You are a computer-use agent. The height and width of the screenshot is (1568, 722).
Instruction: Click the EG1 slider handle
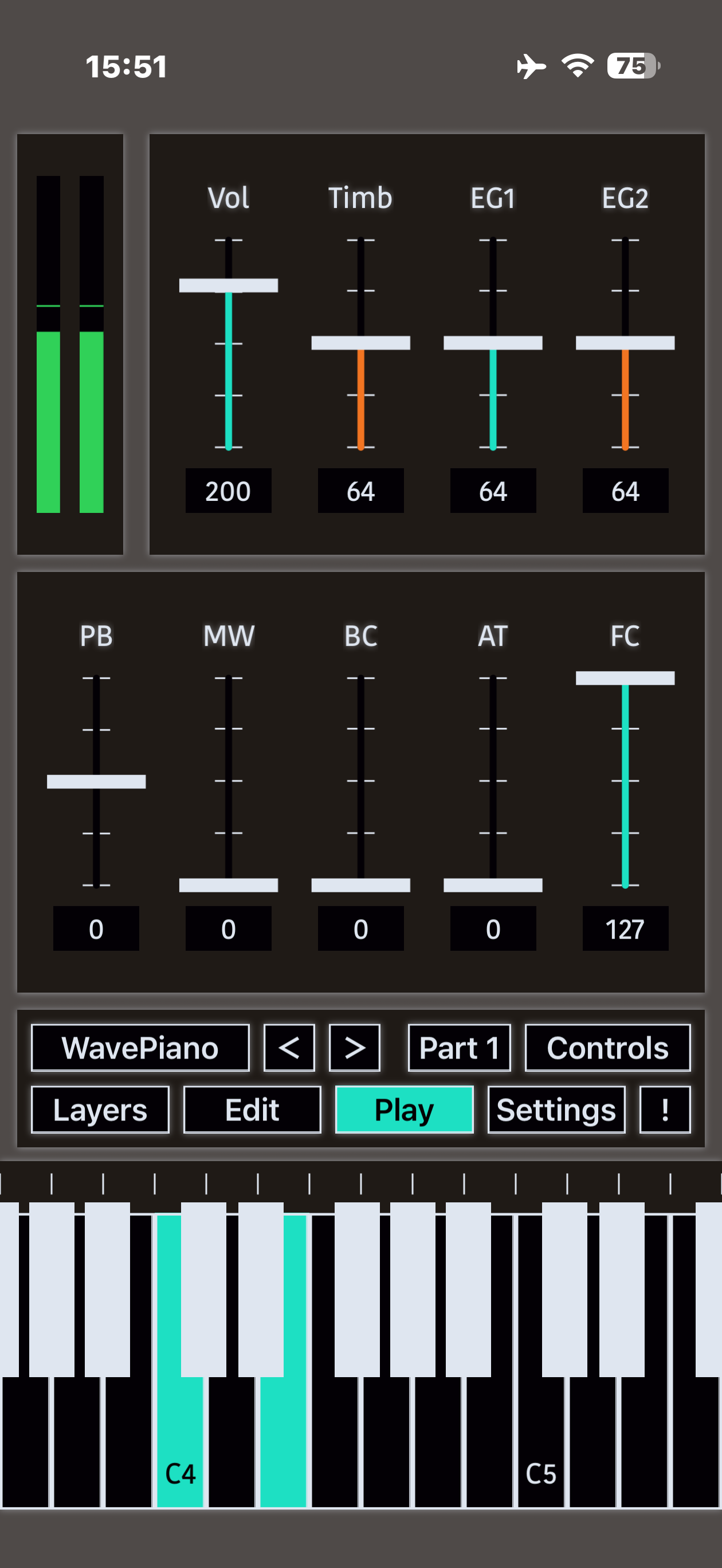pyautogui.click(x=492, y=343)
